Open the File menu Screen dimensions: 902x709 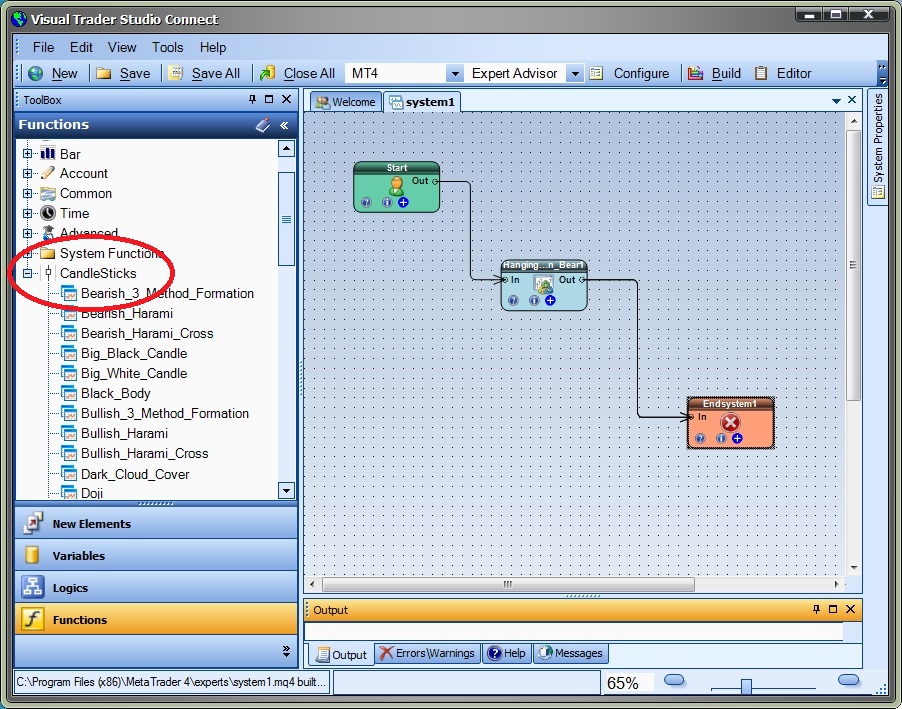[43, 47]
